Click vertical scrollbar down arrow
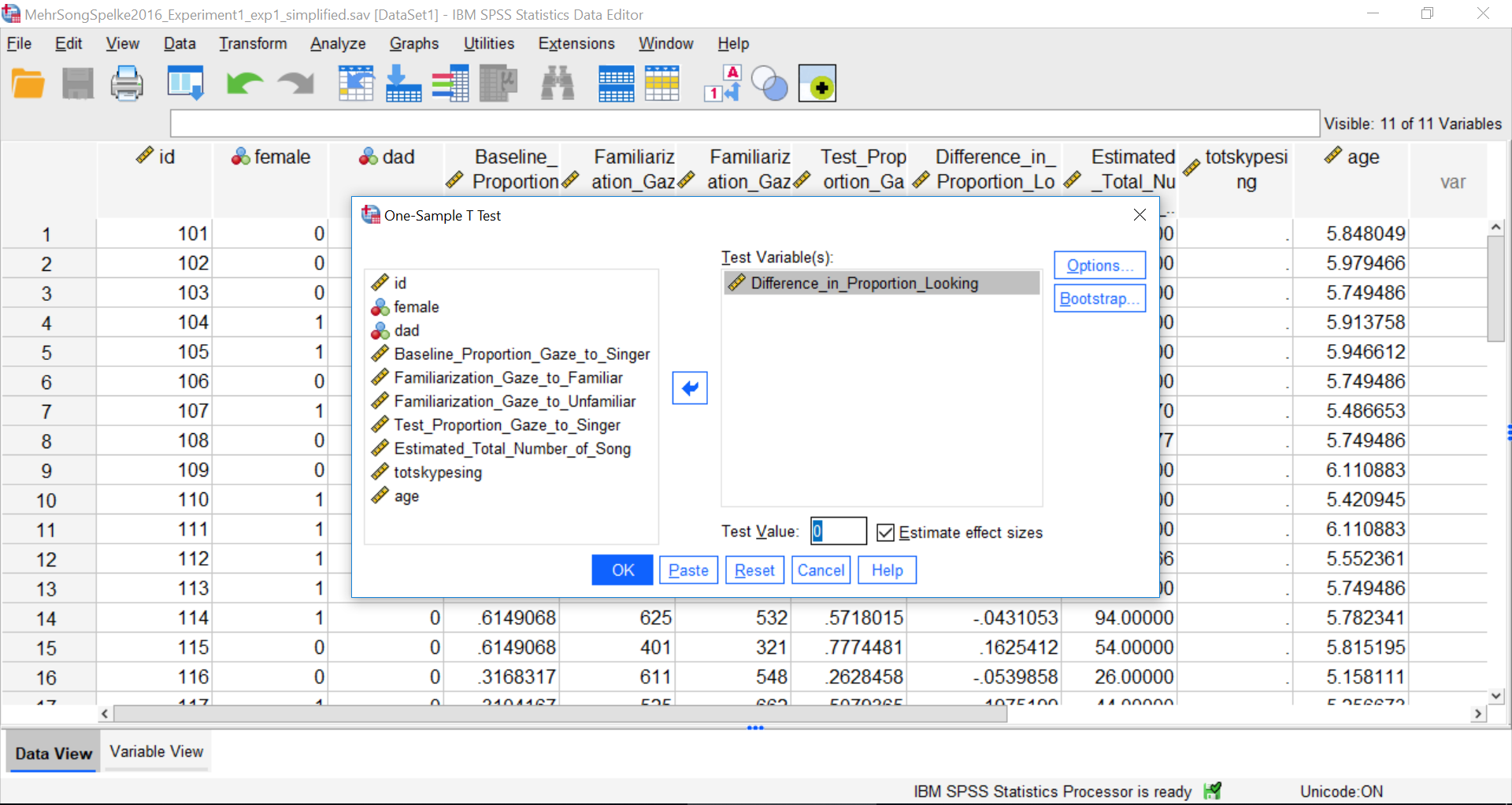 click(x=1496, y=696)
